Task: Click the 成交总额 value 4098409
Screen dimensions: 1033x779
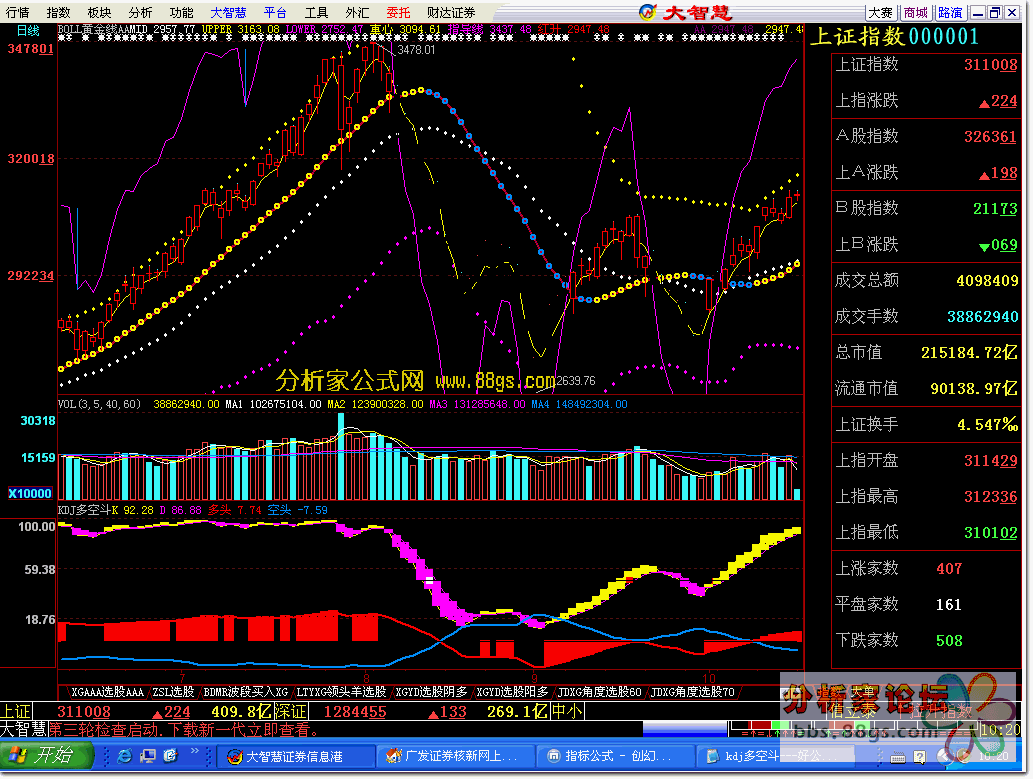Action: tap(987, 281)
